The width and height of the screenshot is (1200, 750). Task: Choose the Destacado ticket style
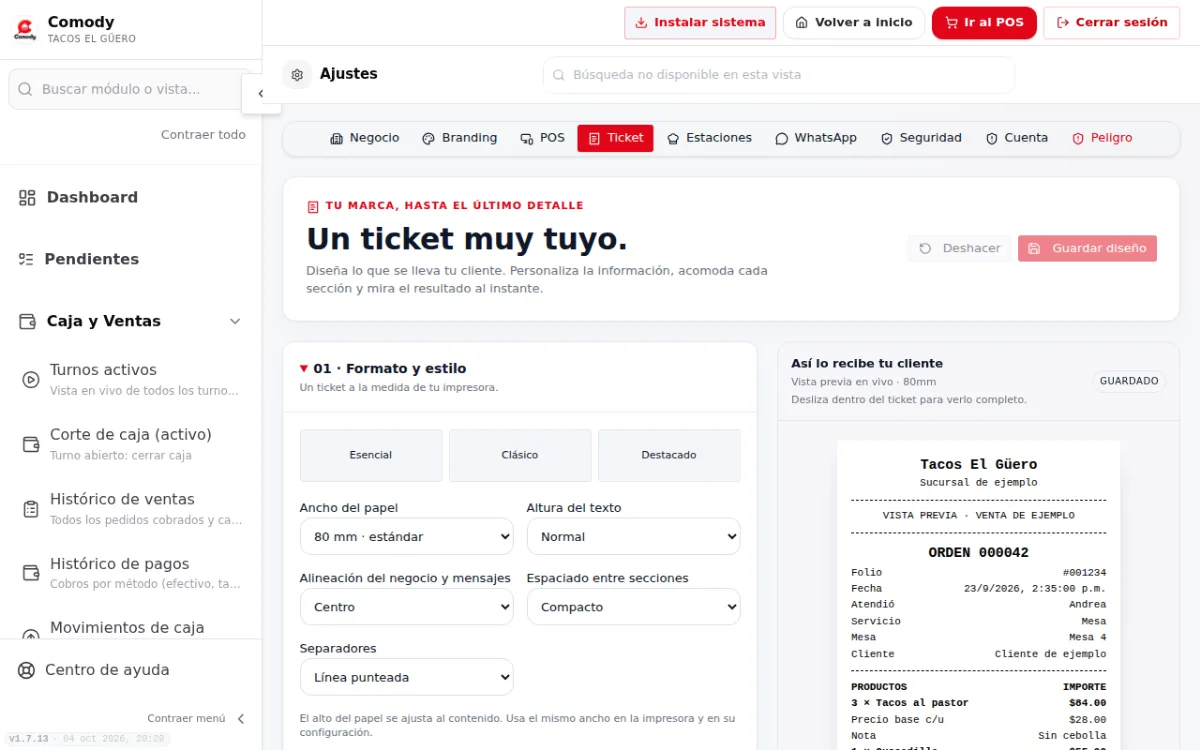coord(669,455)
